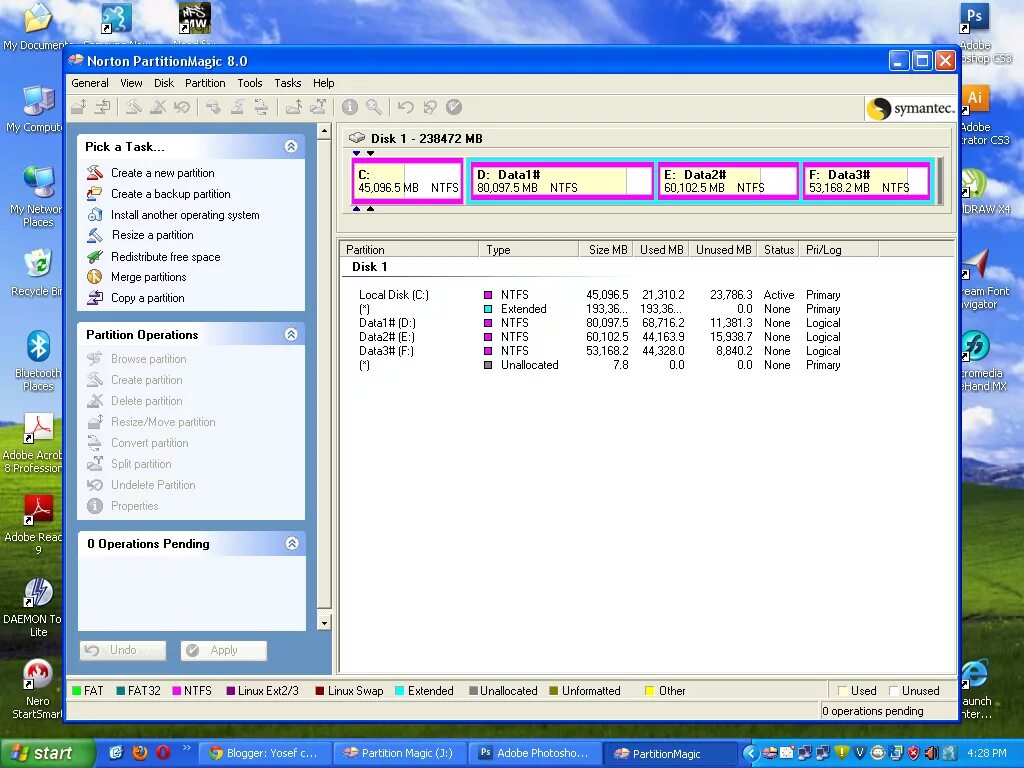Click Resize/Move partition operation icon
Screen dimensions: 1024x768
[x=95, y=422]
